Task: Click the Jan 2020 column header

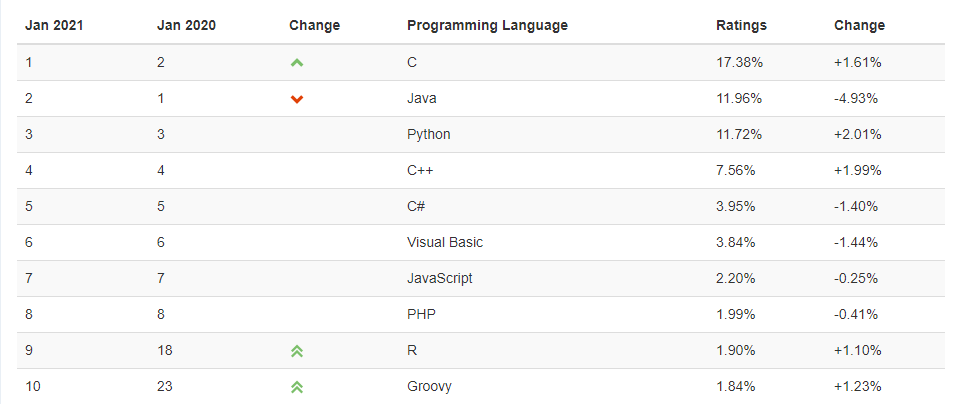Action: point(186,25)
